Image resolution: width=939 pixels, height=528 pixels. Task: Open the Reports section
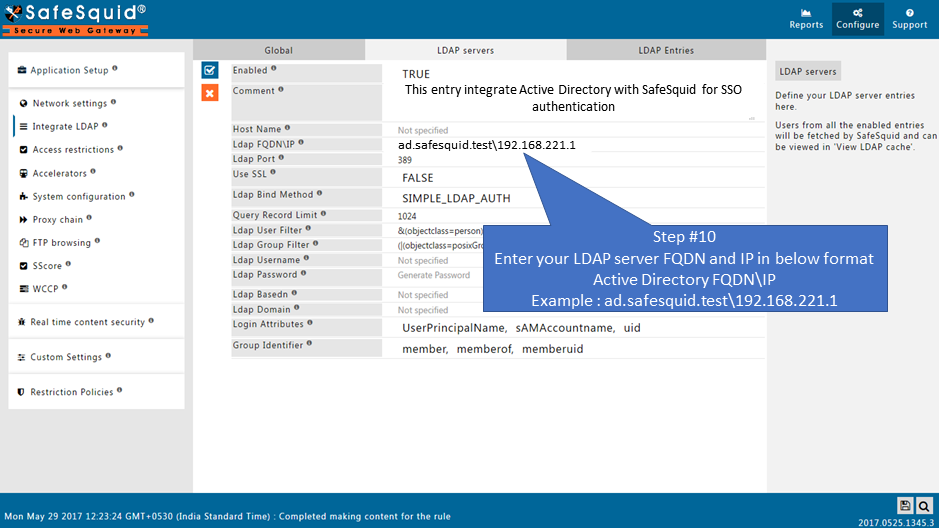pyautogui.click(x=805, y=19)
